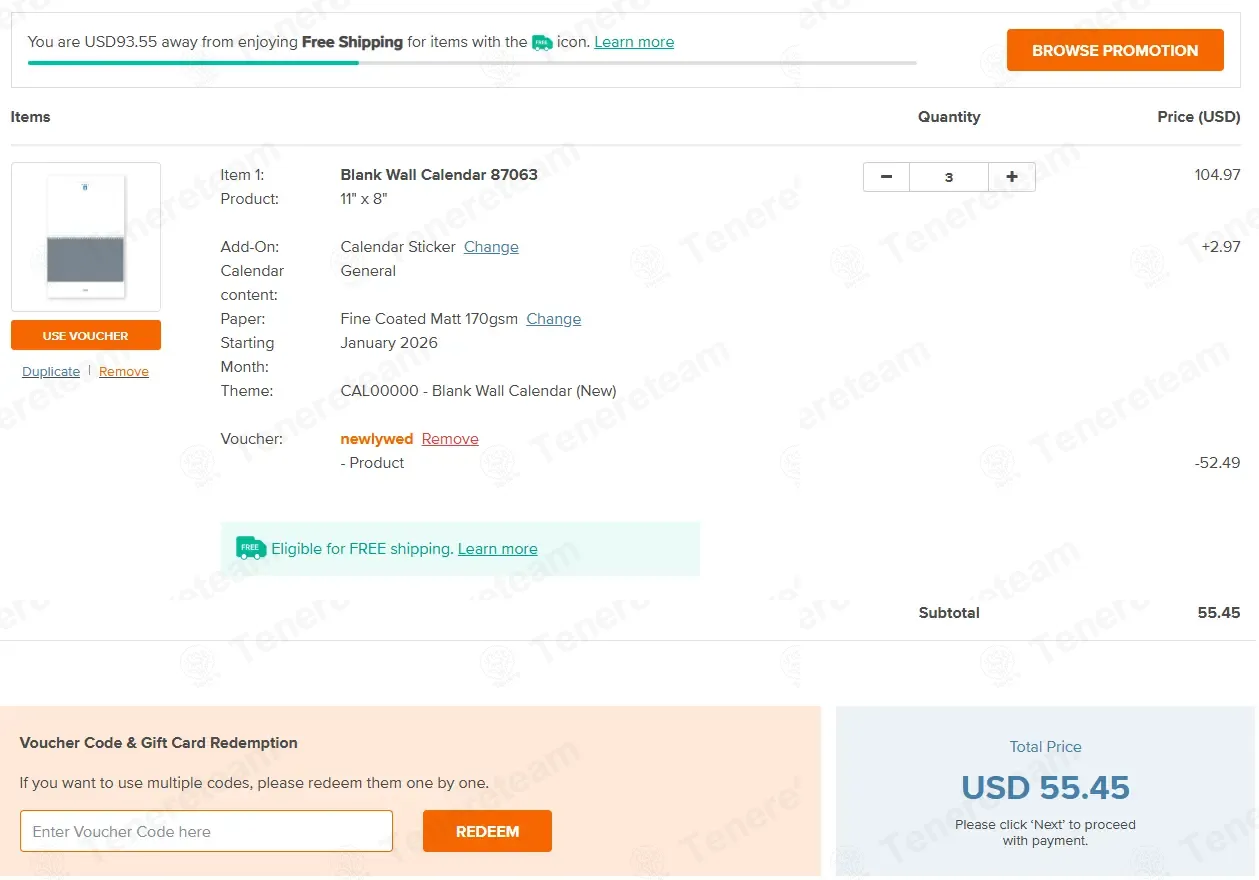Open Learn more link in top banner
The image size is (1259, 880).
(x=634, y=42)
